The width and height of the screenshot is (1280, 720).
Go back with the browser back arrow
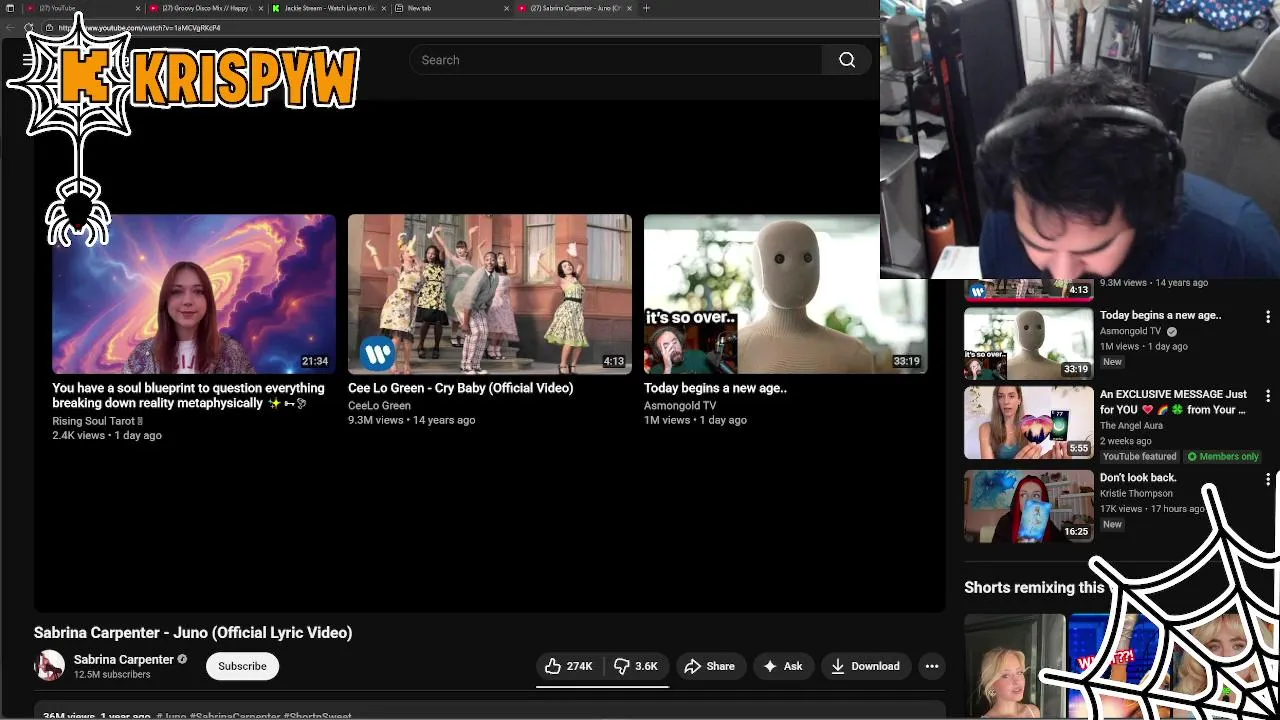(11, 28)
